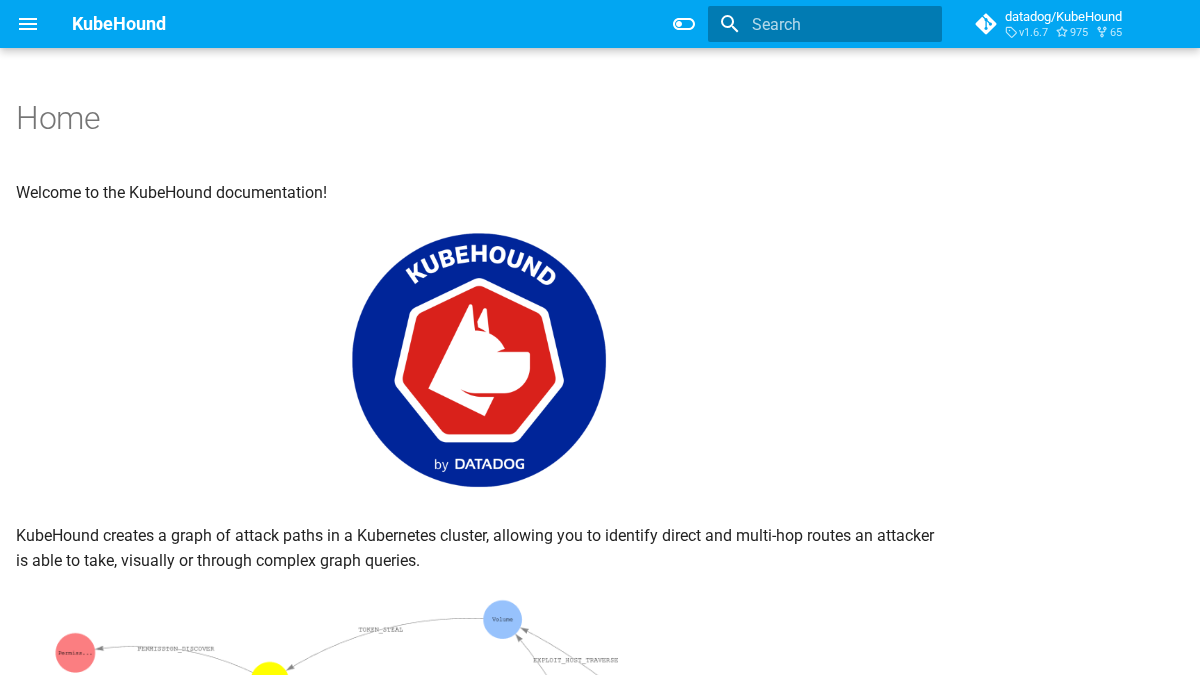Click the KubeHound site title
This screenshot has width=1200, height=675.
(x=119, y=24)
